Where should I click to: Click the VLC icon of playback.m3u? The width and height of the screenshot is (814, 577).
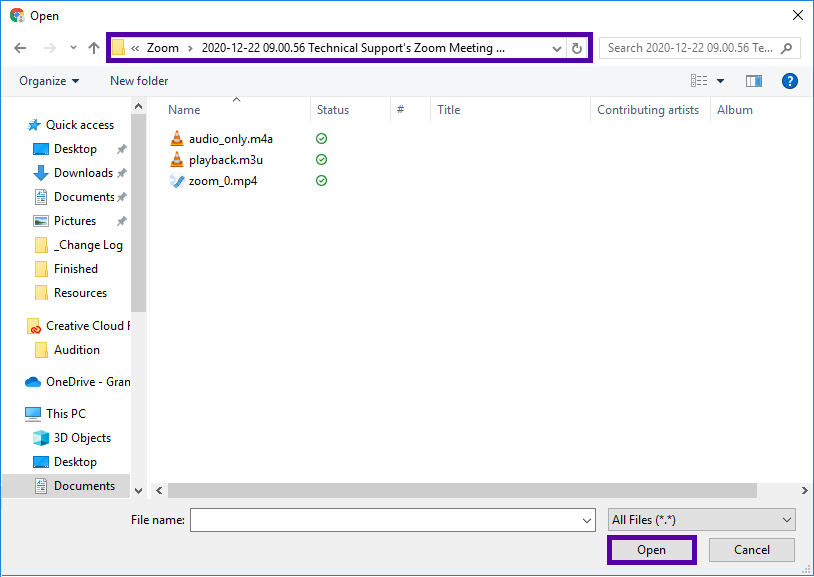177,159
